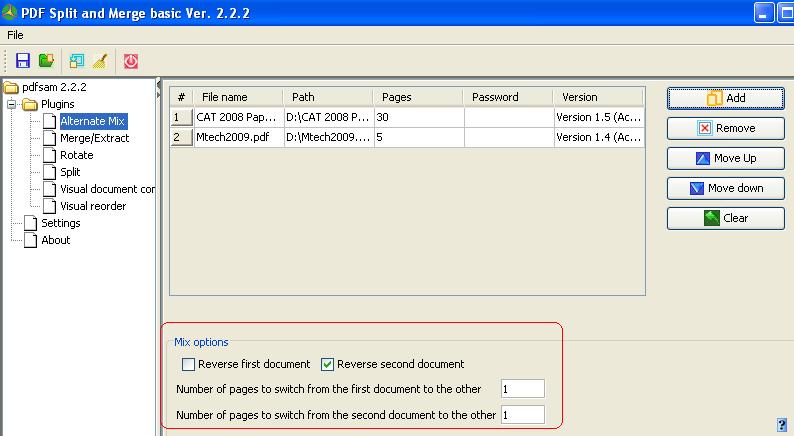Click the red Exit power icon
The width and height of the screenshot is (794, 436).
coord(131,61)
